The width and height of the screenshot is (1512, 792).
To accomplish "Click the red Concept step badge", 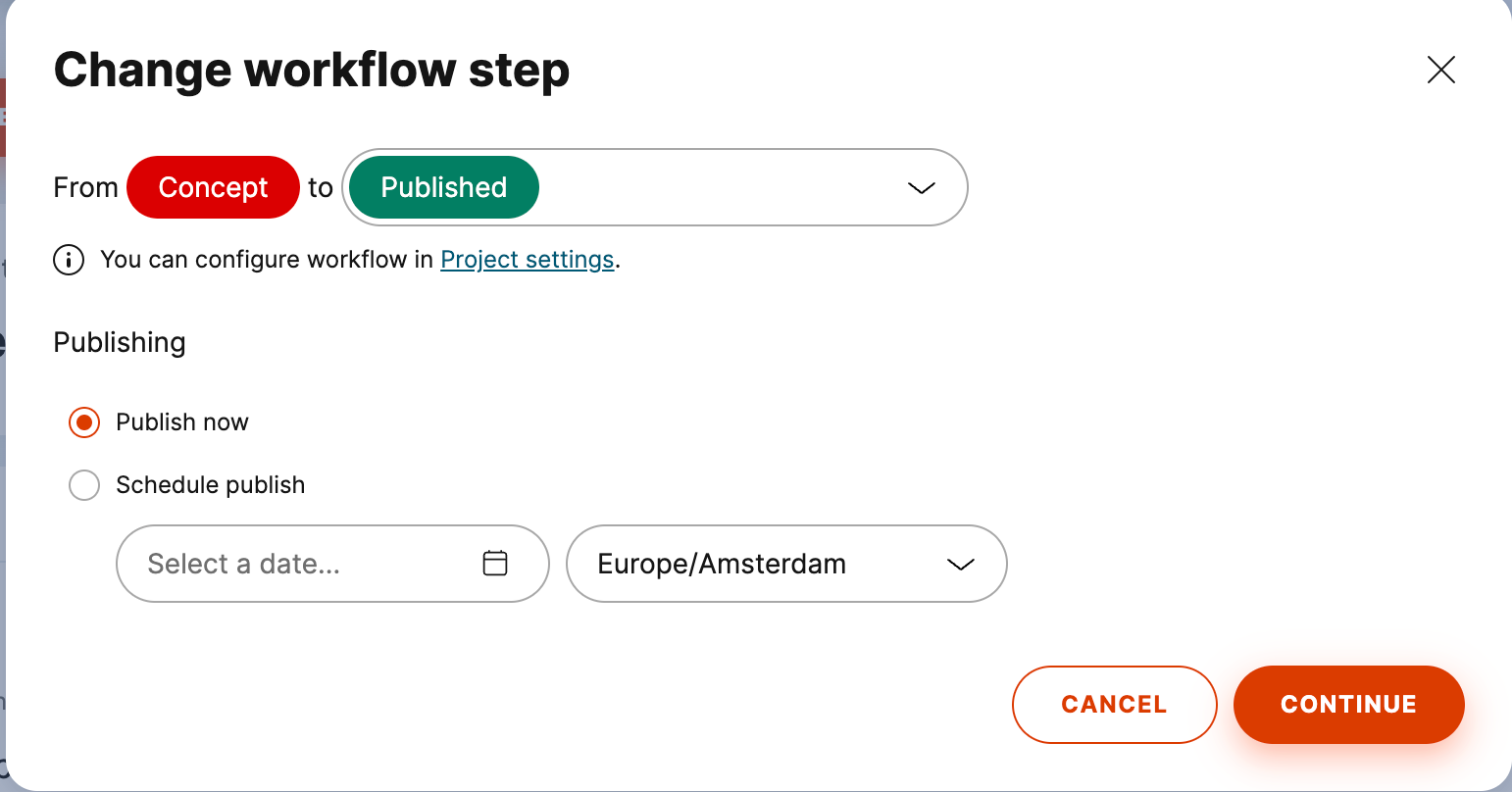I will 213,187.
